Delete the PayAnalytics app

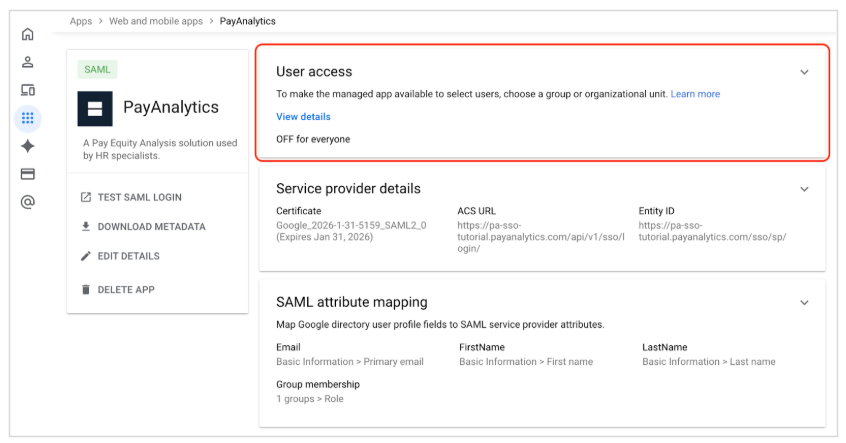pyautogui.click(x=125, y=290)
